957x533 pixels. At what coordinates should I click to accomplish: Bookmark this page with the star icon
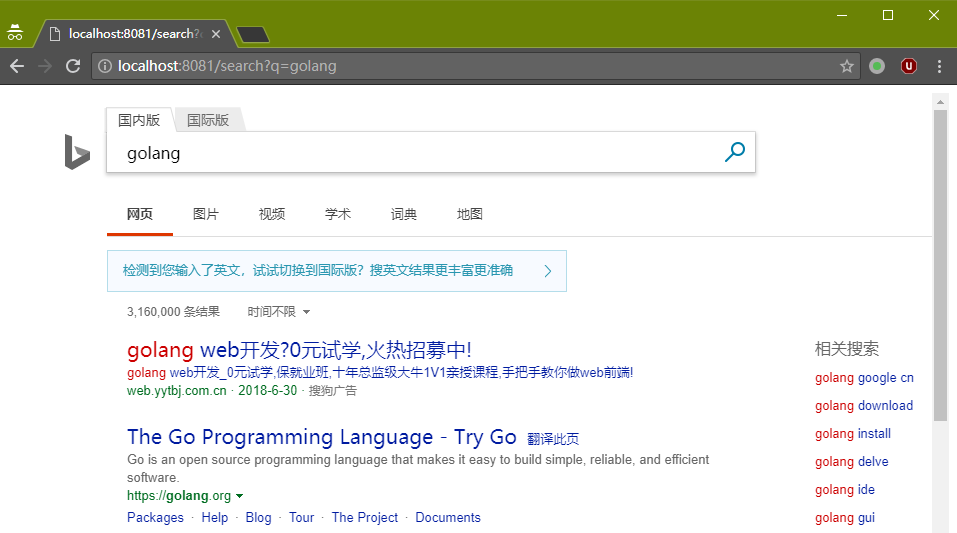(847, 66)
